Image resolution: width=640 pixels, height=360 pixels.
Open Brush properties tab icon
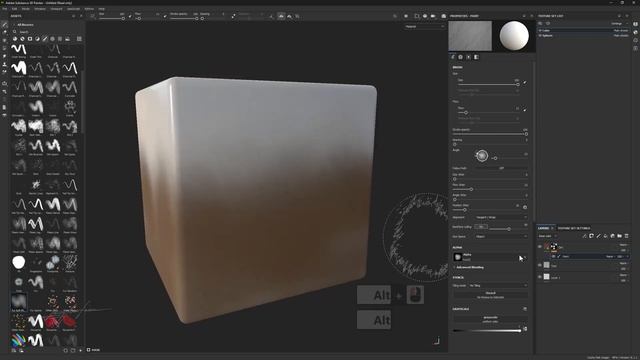pyautogui.click(x=453, y=57)
